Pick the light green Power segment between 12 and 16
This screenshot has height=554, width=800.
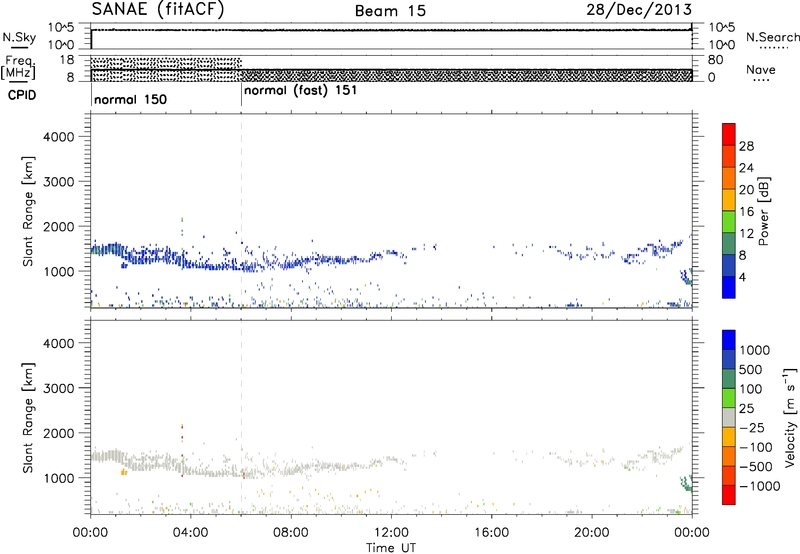pos(729,221)
